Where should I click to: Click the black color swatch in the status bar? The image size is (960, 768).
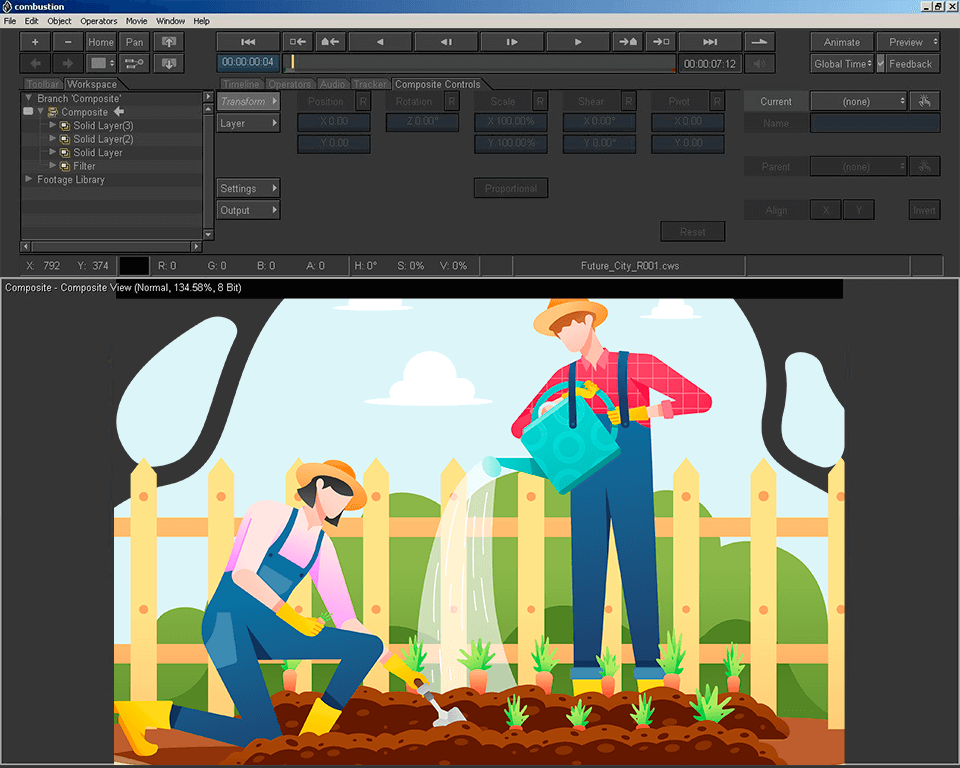tap(134, 265)
